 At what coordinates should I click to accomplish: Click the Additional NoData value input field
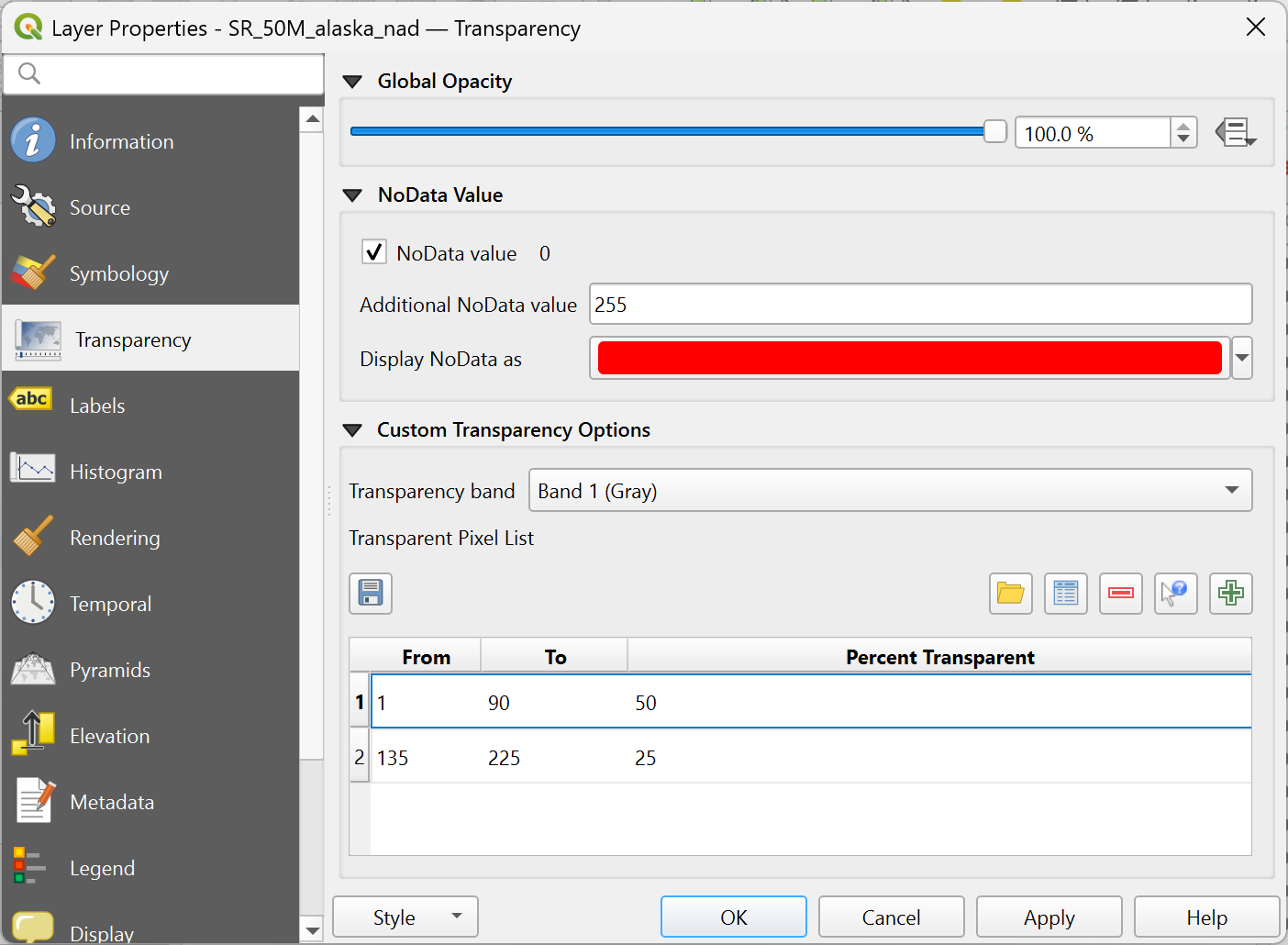(x=920, y=305)
